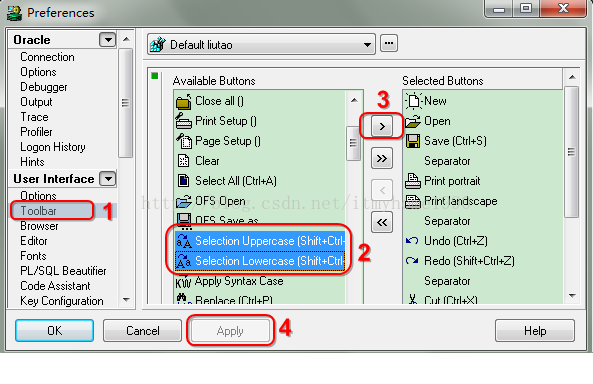The width and height of the screenshot is (593, 384).
Task: Select Trace preferences page
Action: [x=34, y=117]
